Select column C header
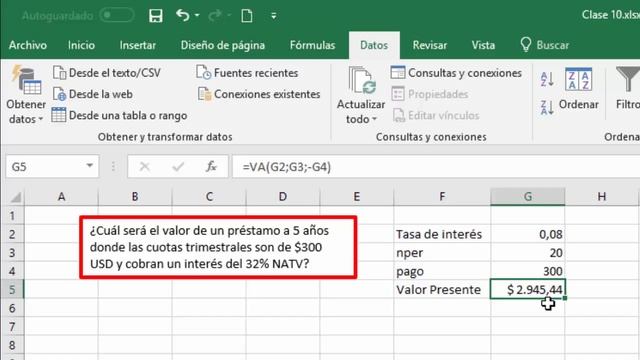Viewport: 640px width, 360px height. pyautogui.click(x=209, y=197)
